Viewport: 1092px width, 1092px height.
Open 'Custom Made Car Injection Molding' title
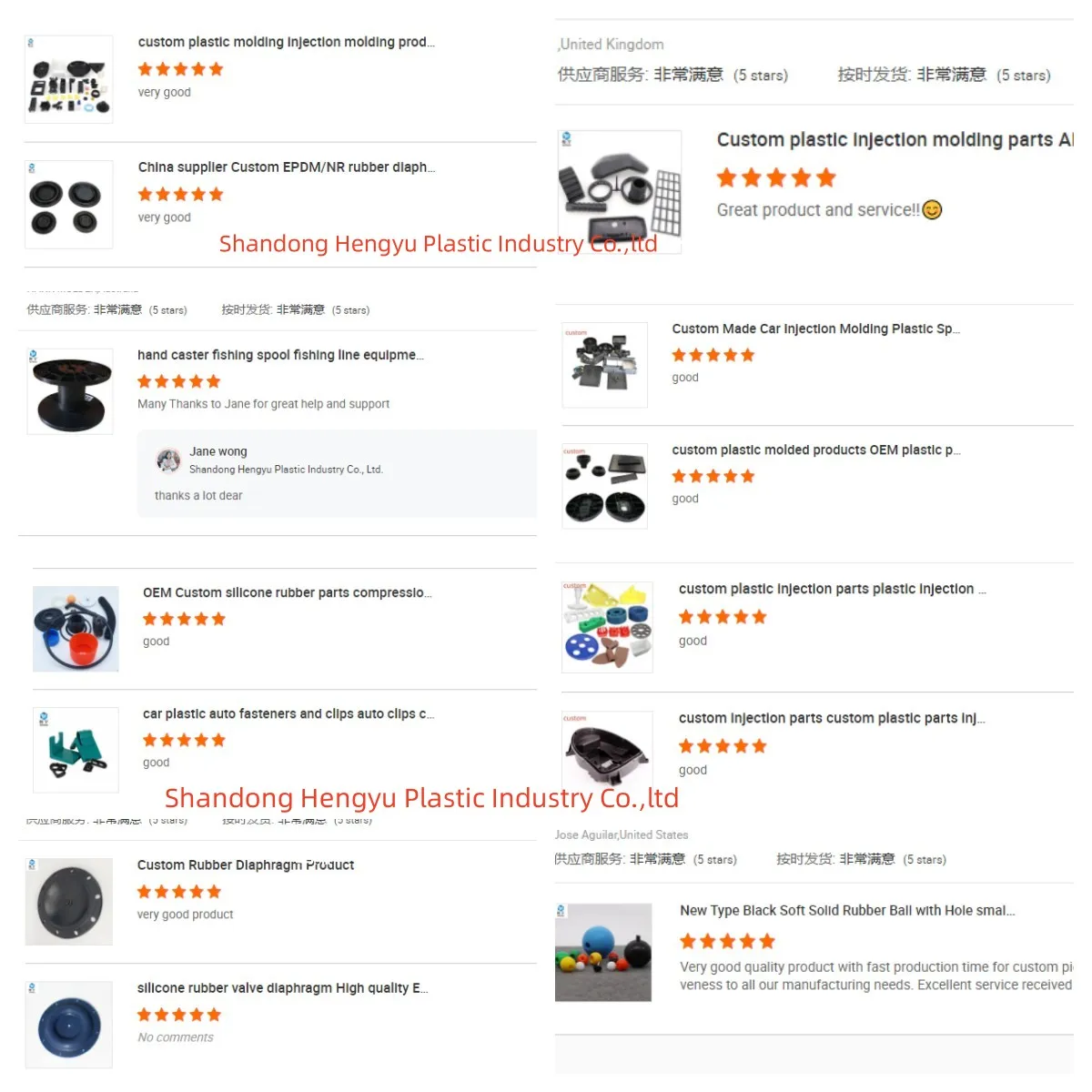point(815,329)
